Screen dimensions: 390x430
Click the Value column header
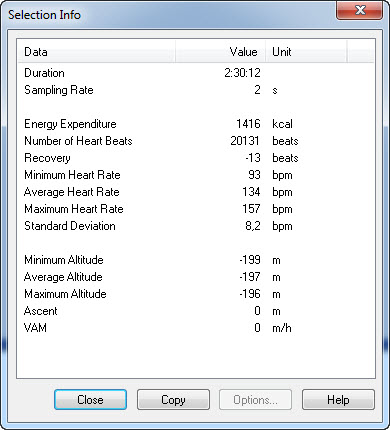220,52
